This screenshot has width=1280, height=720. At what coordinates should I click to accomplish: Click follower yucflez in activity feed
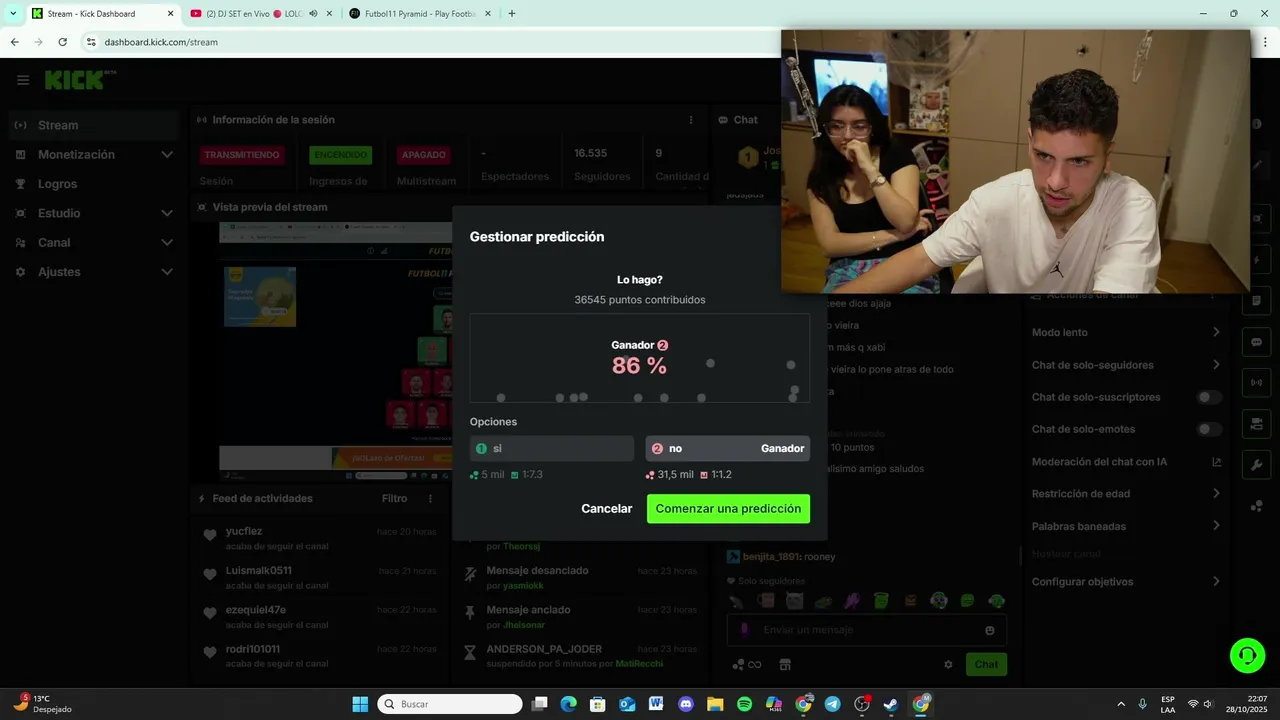244,531
